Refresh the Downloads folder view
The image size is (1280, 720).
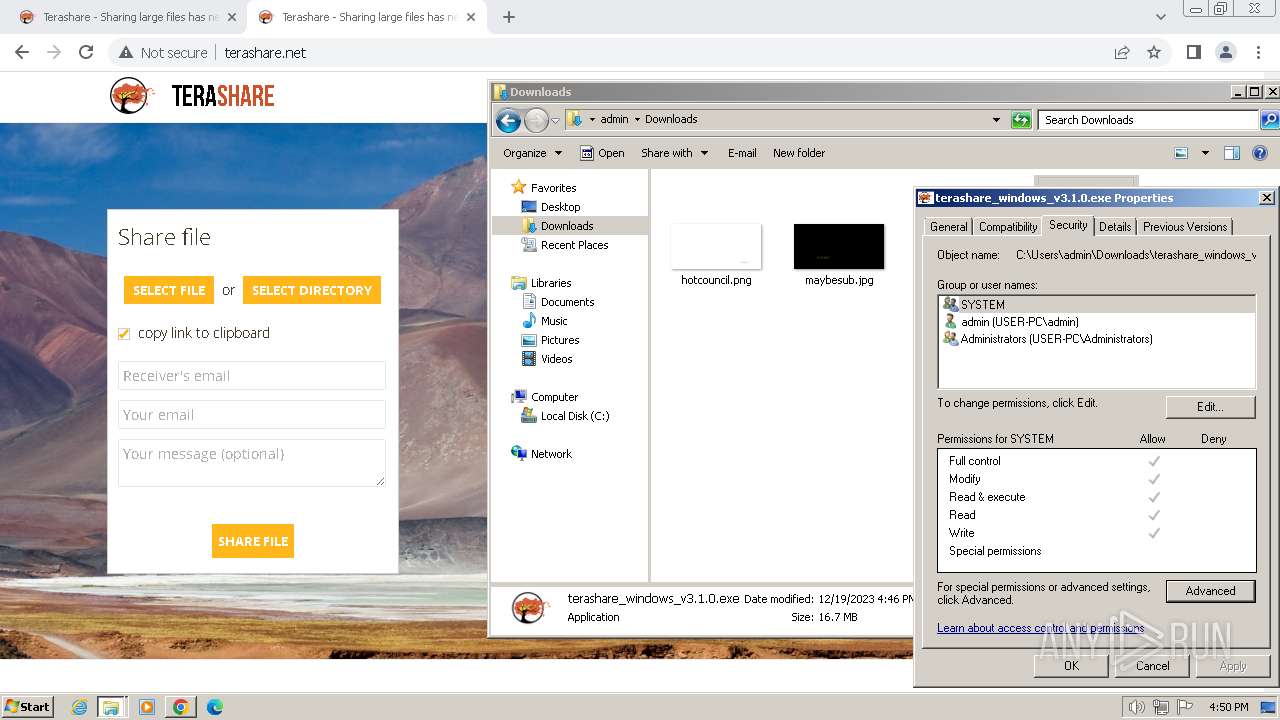(1021, 120)
